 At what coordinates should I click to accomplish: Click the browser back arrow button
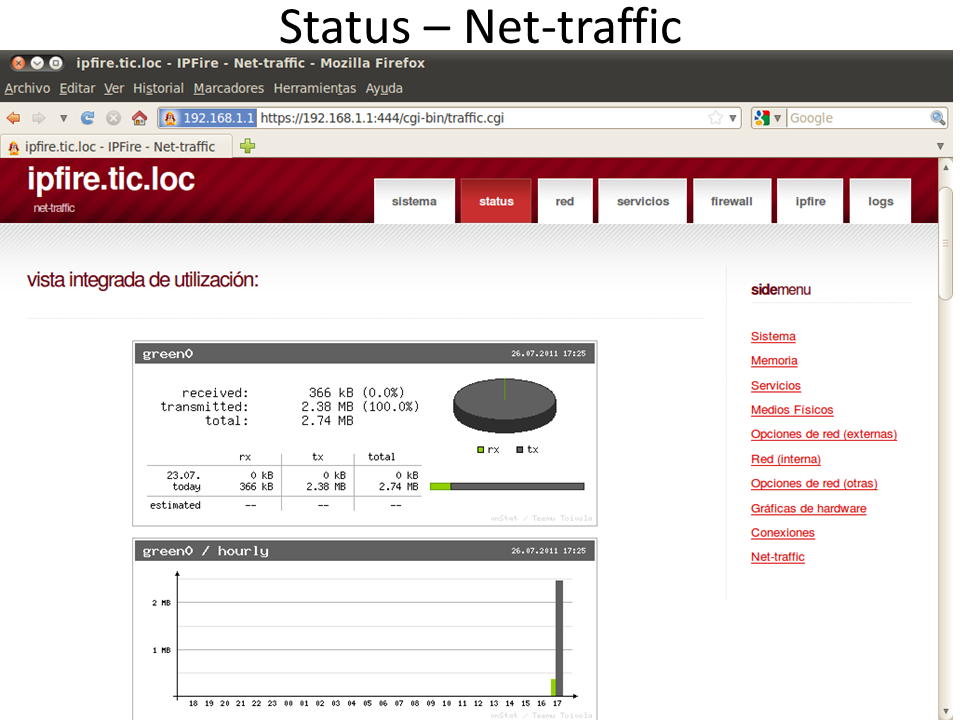[x=14, y=118]
